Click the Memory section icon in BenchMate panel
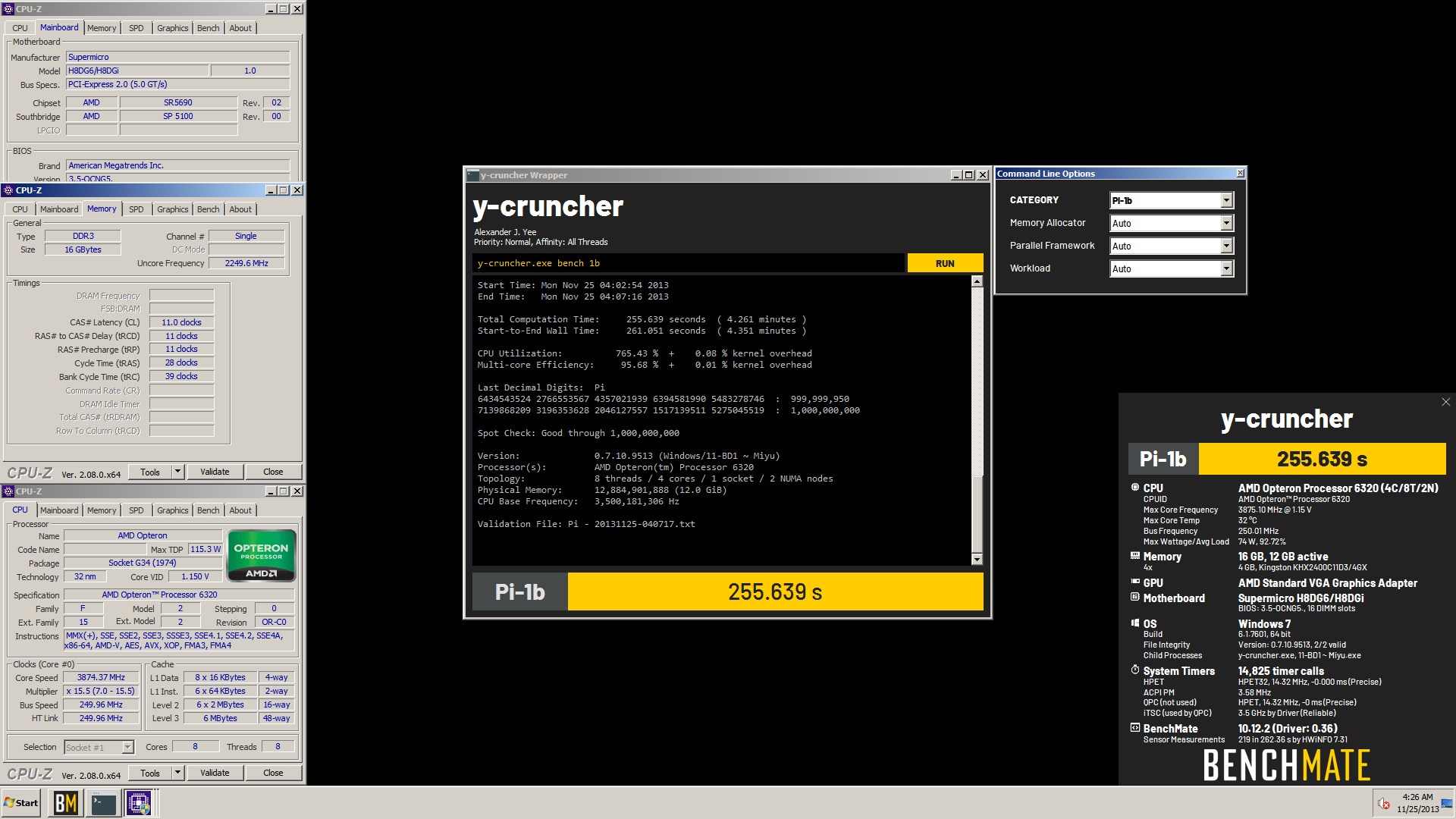Screen dimensions: 1456x819 (x=1135, y=556)
